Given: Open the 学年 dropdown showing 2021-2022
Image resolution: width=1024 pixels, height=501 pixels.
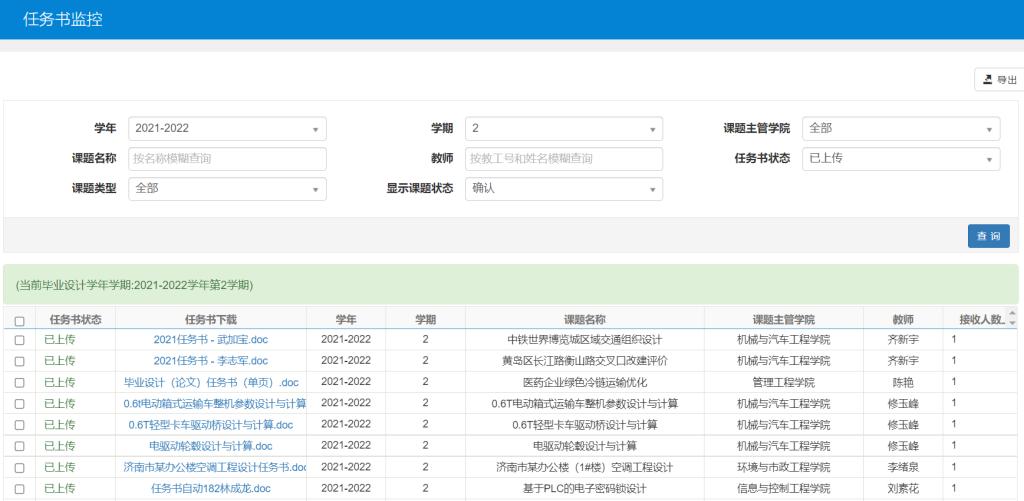Looking at the screenshot, I should (x=227, y=128).
